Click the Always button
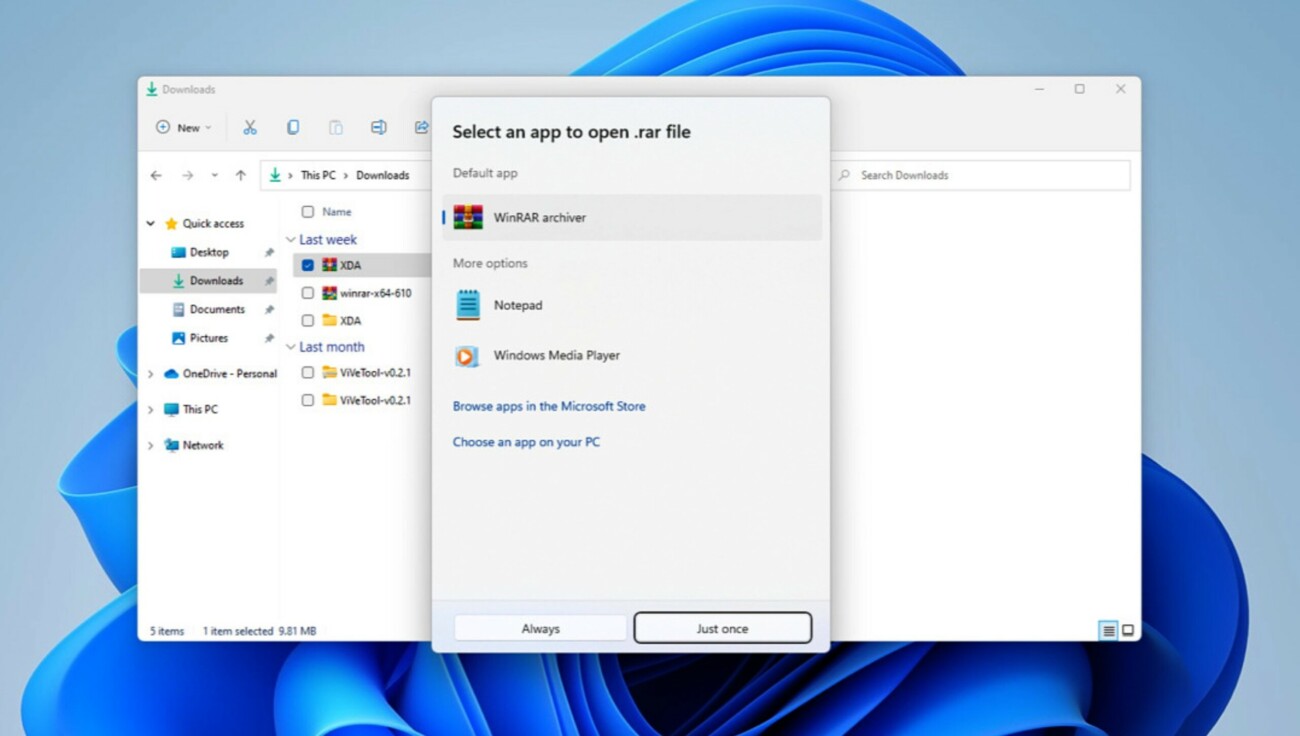 tap(540, 628)
